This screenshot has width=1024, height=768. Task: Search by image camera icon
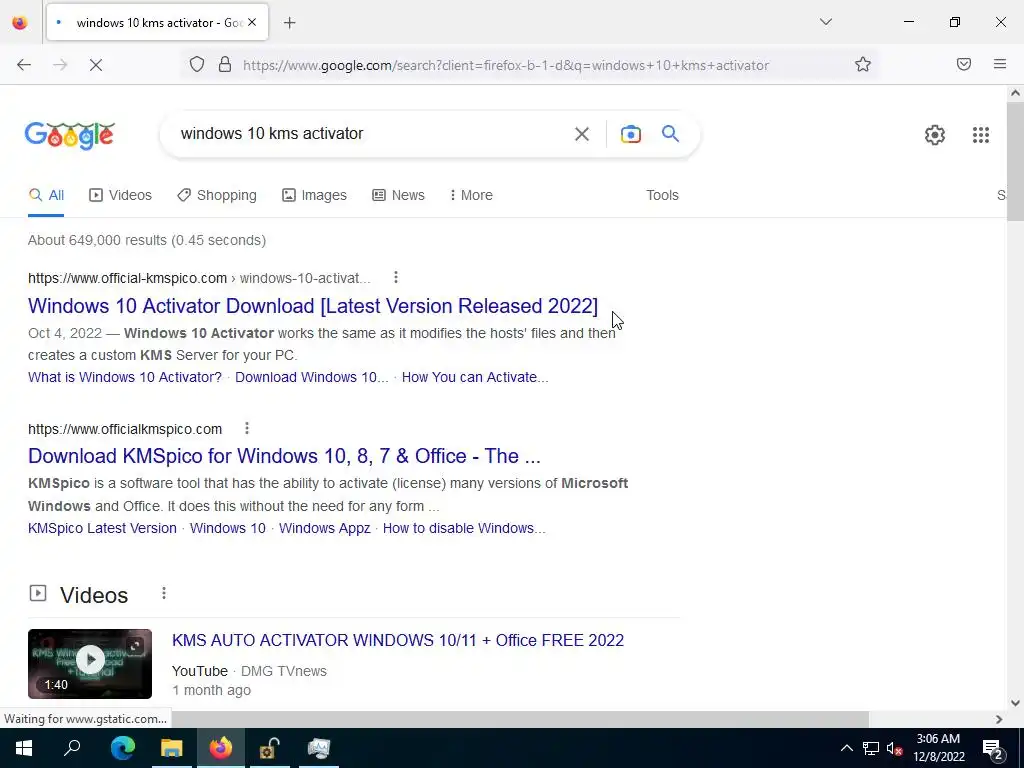[x=631, y=134]
